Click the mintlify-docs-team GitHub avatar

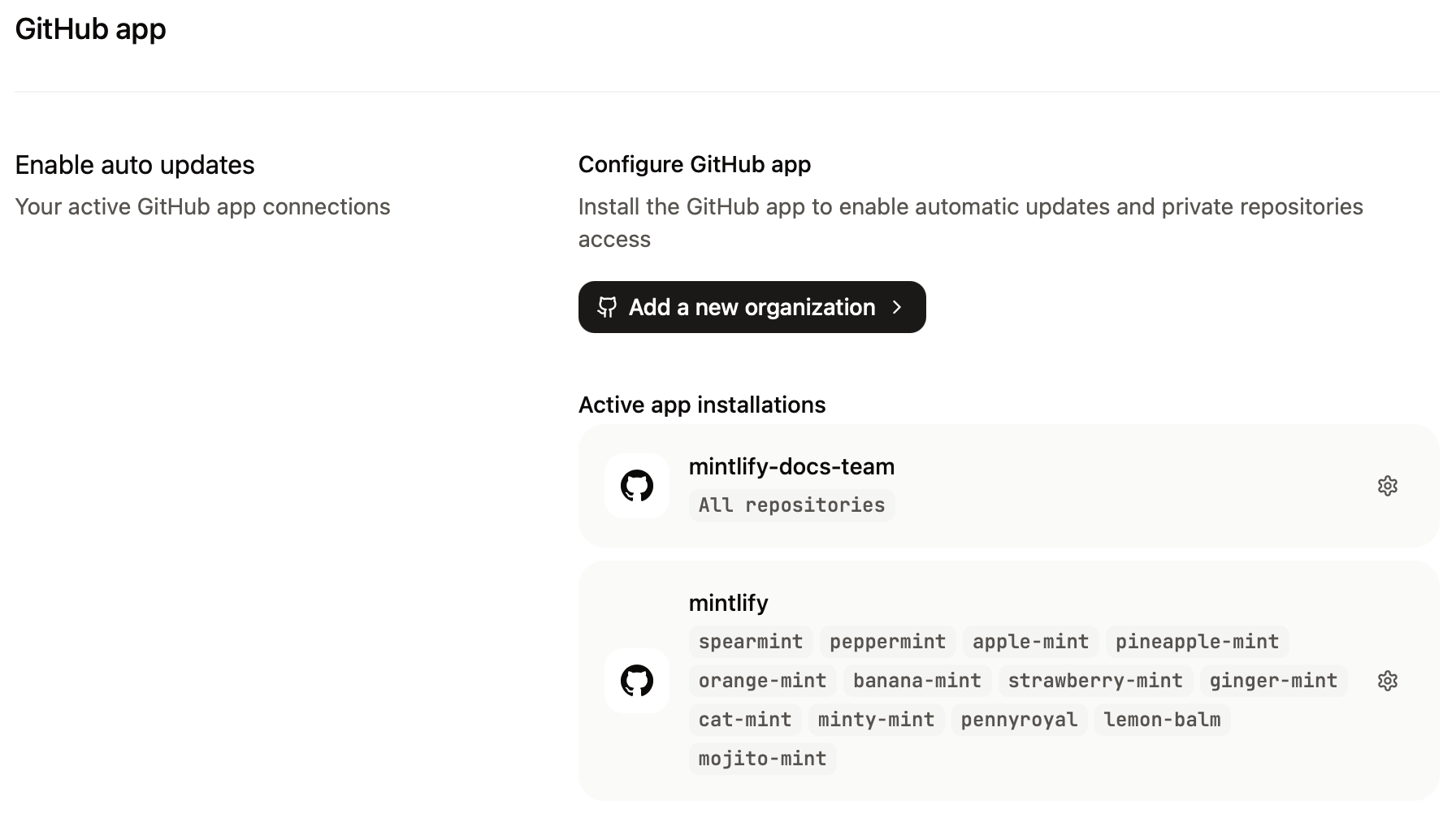(637, 485)
